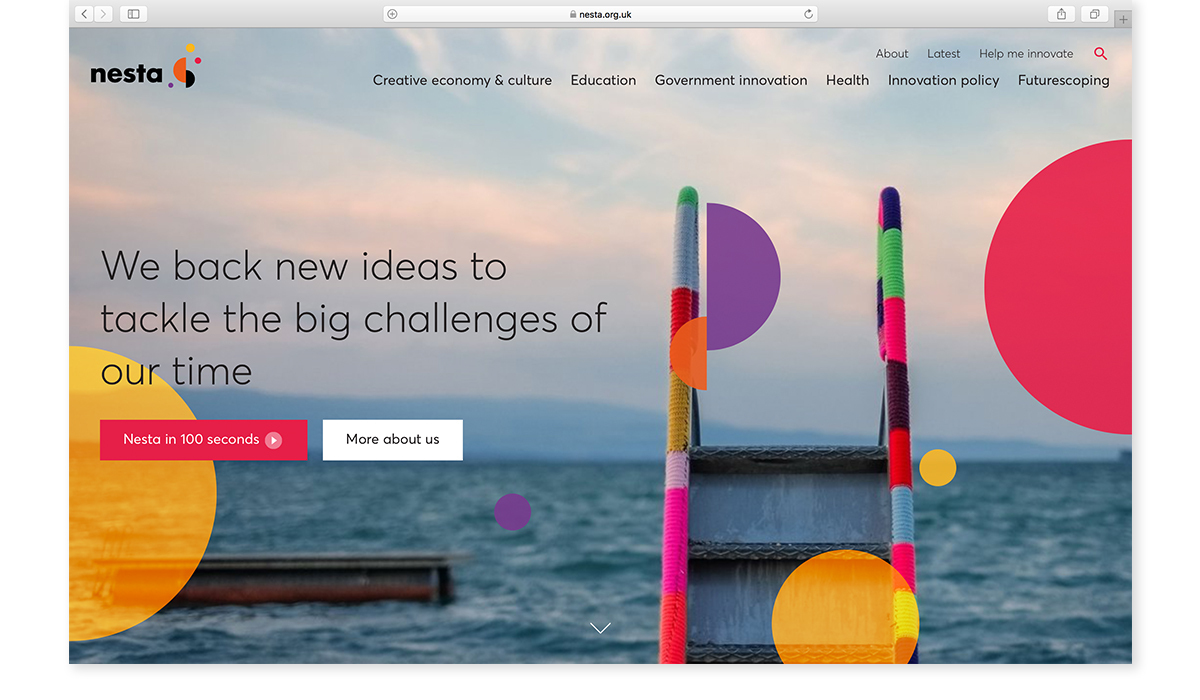Viewport: 1200px width, 700px height.
Task: Click the Nesta logo
Action: pos(146,67)
